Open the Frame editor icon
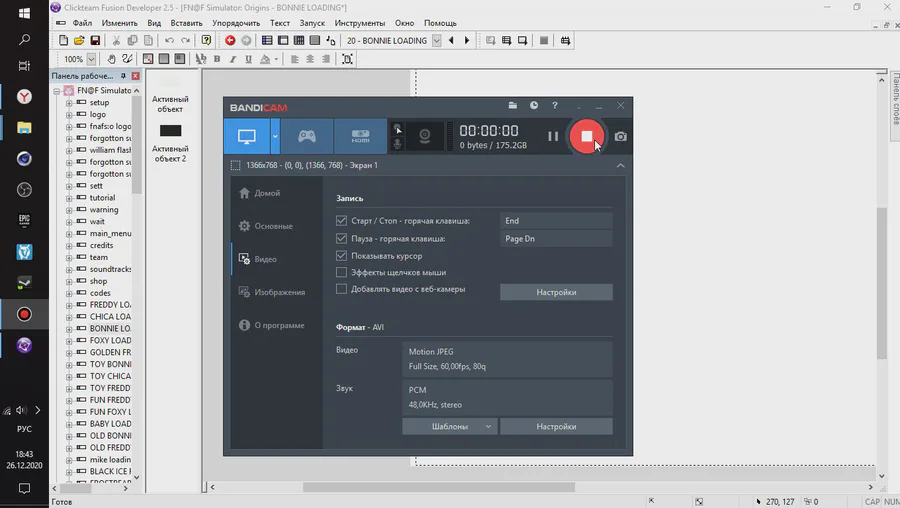The width and height of the screenshot is (900, 508). [x=283, y=40]
